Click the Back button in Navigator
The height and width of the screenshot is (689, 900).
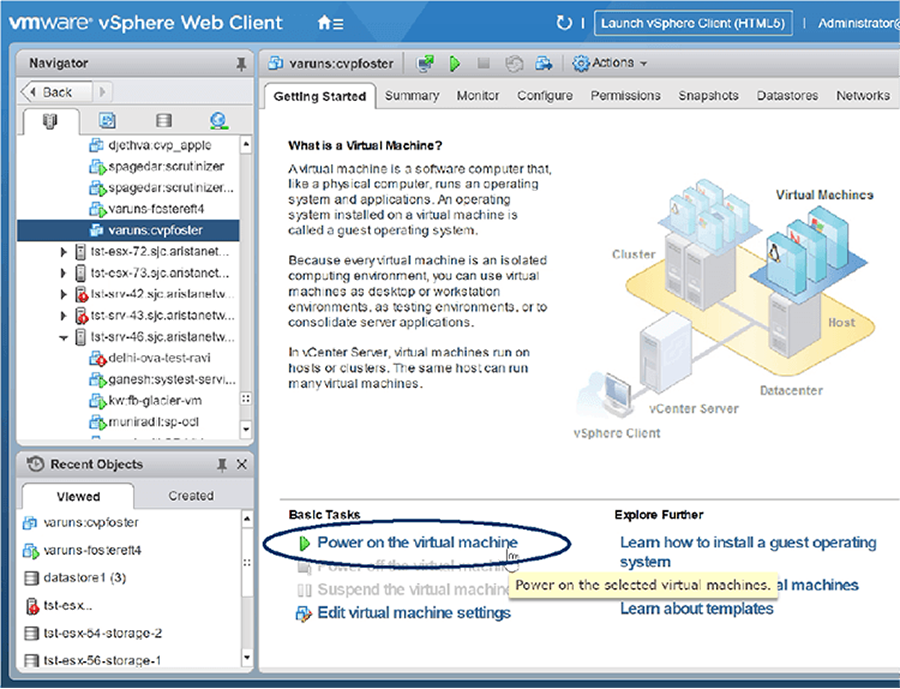pyautogui.click(x=56, y=92)
